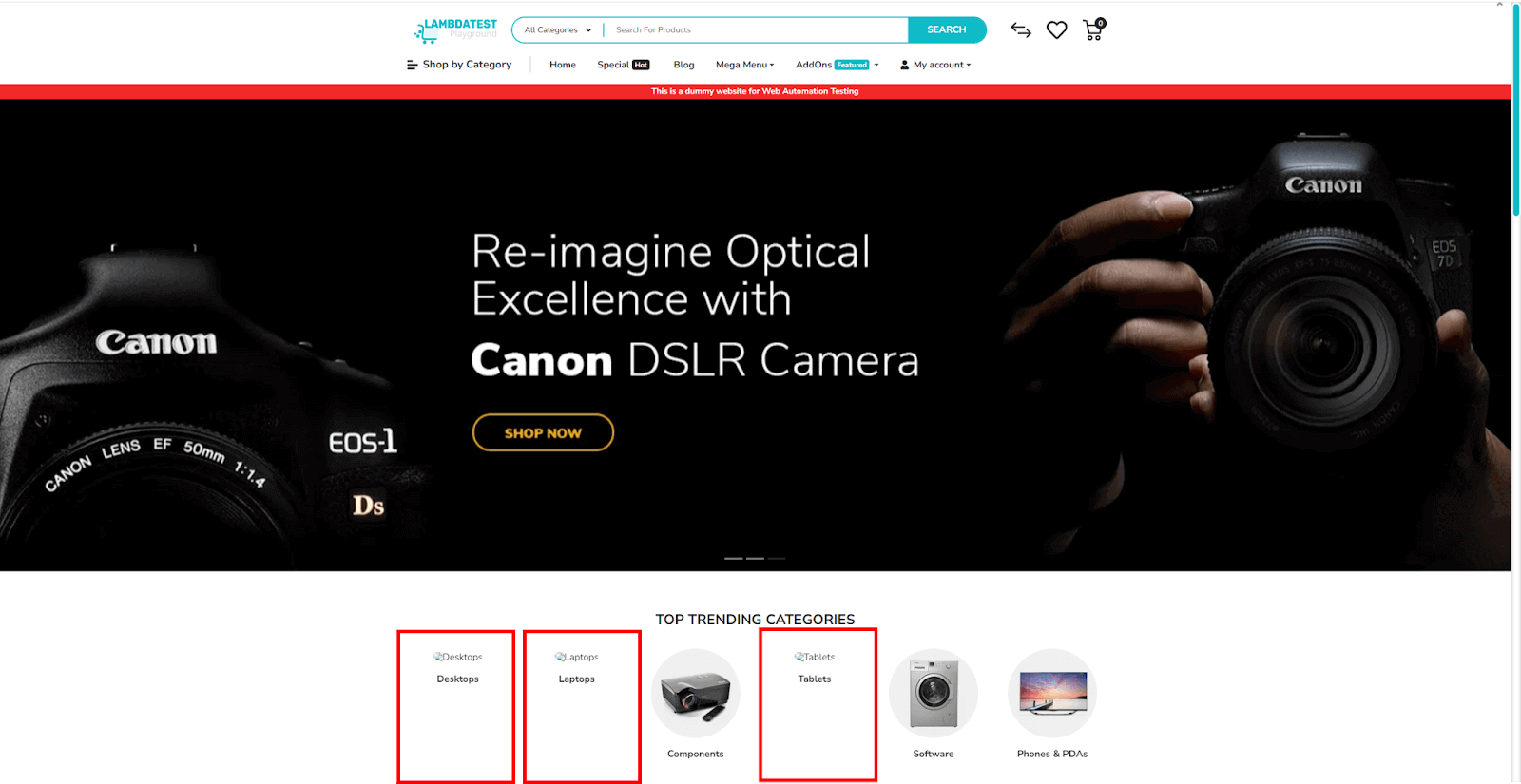The width and height of the screenshot is (1521, 784).
Task: Click the Components projector thumbnail
Action: click(x=696, y=694)
